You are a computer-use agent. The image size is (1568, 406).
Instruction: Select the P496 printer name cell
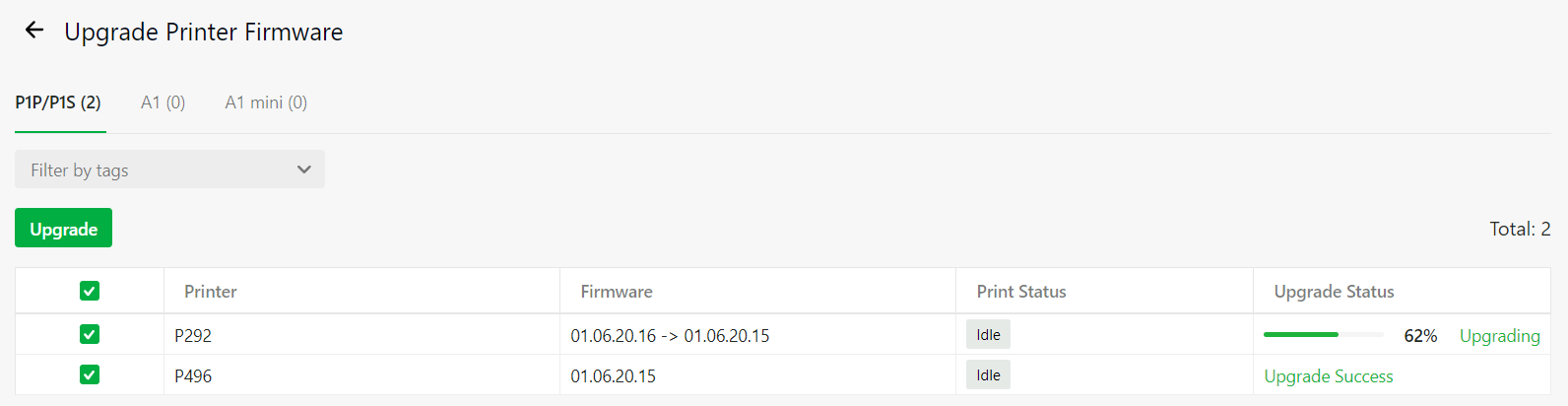point(361,375)
